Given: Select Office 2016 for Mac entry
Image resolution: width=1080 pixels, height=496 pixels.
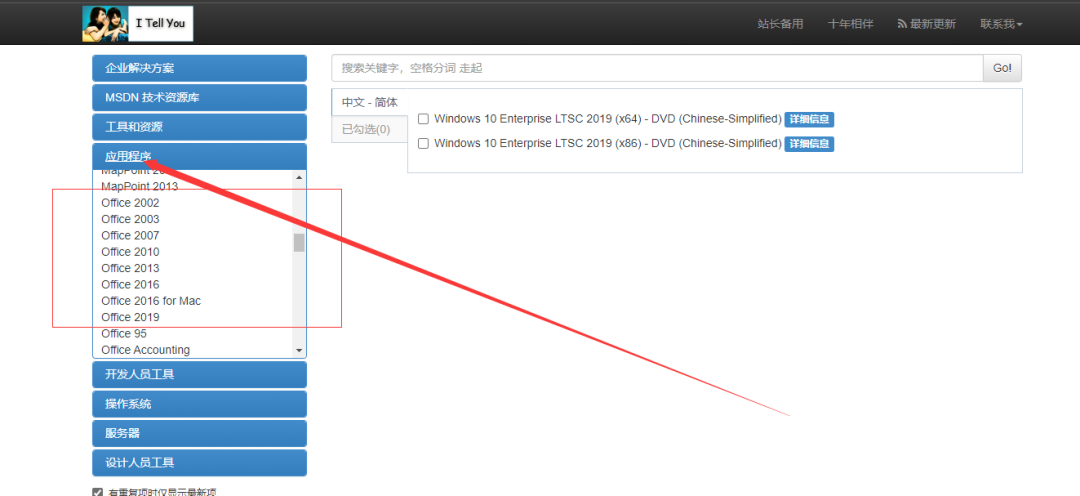Looking at the screenshot, I should tap(151, 301).
